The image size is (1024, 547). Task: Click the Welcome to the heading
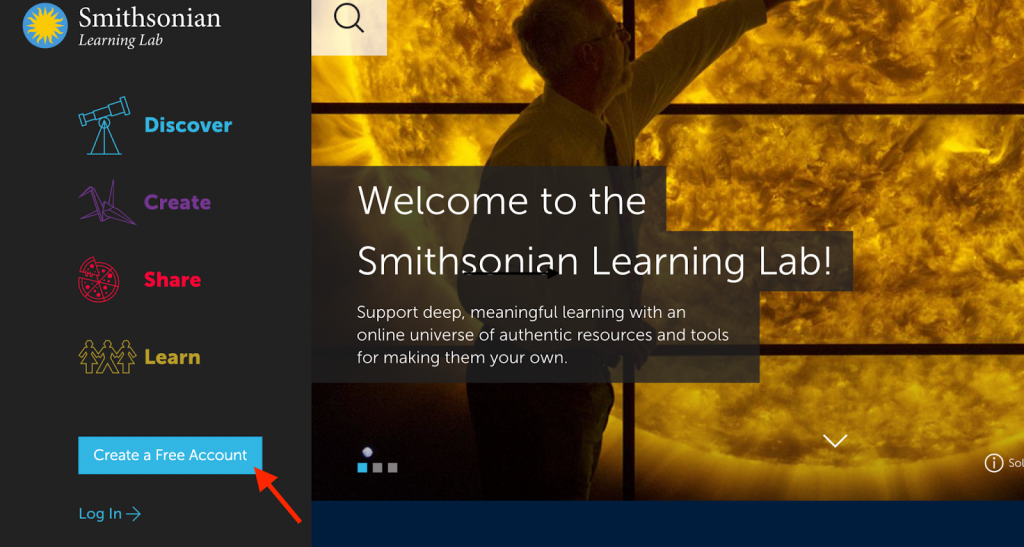[x=502, y=200]
